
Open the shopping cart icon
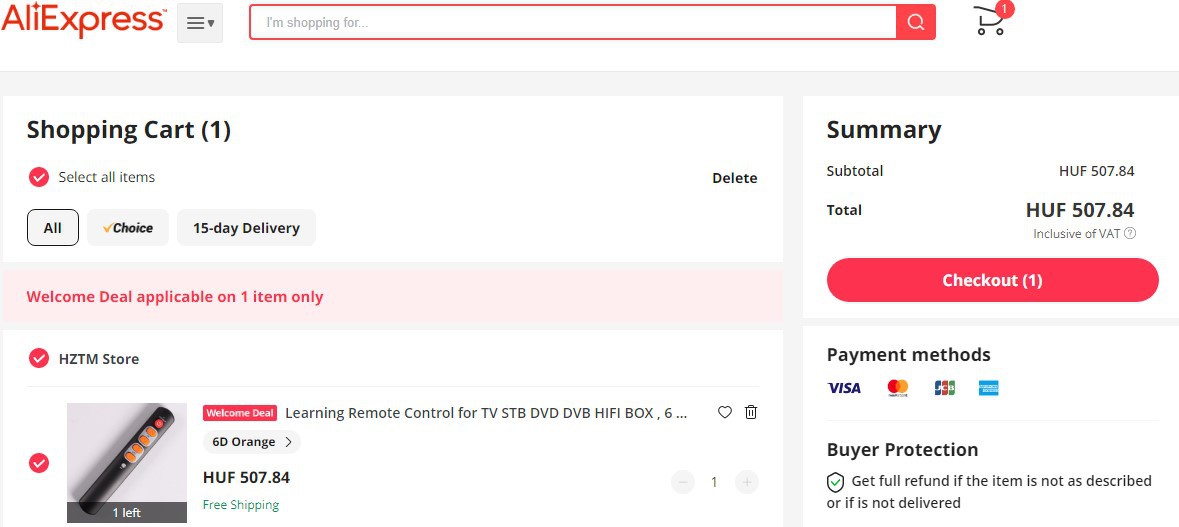(990, 21)
